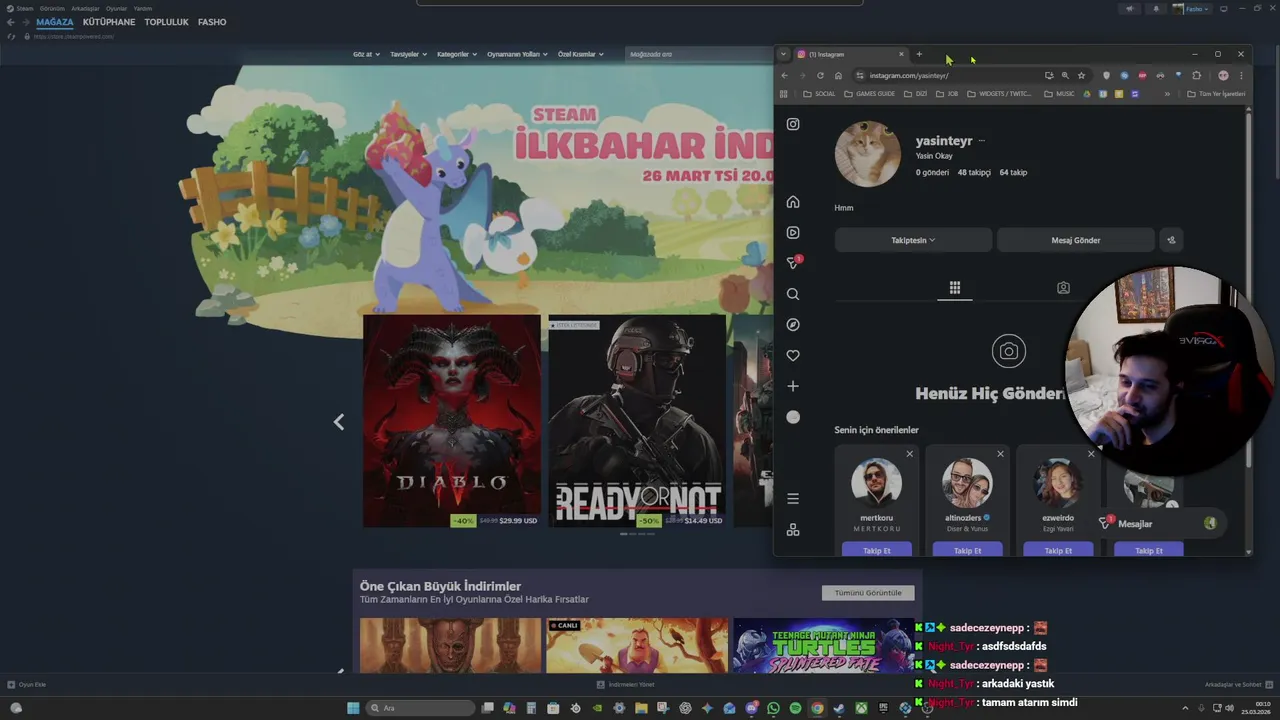Open Spotify from the Windows taskbar

point(795,708)
